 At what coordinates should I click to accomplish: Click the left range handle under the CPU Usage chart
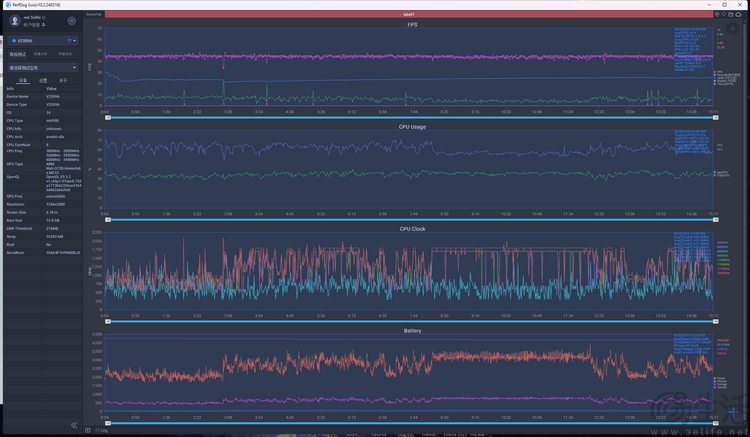[108, 219]
